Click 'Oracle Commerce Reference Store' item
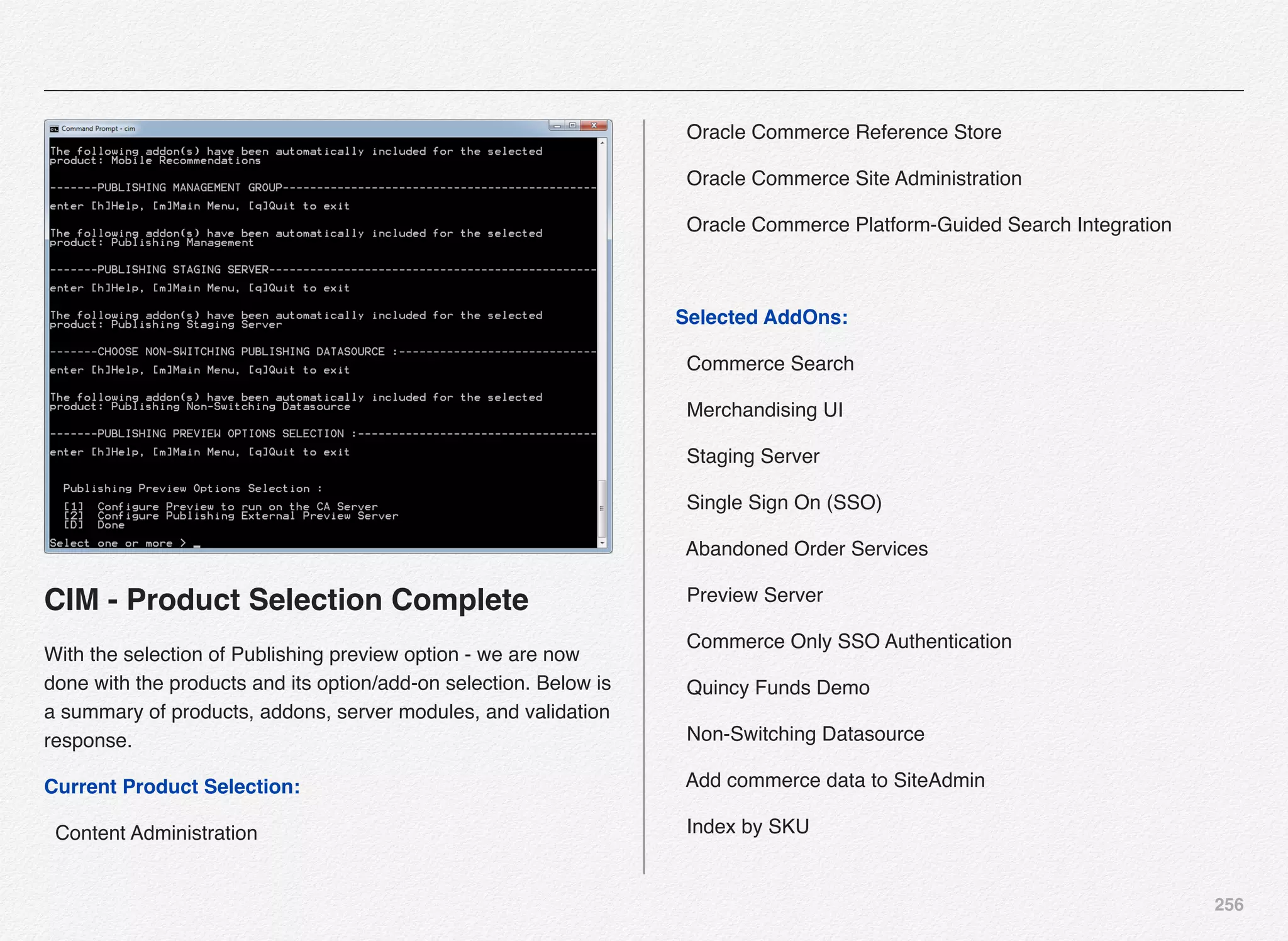Image resolution: width=1288 pixels, height=941 pixels. pos(844,132)
